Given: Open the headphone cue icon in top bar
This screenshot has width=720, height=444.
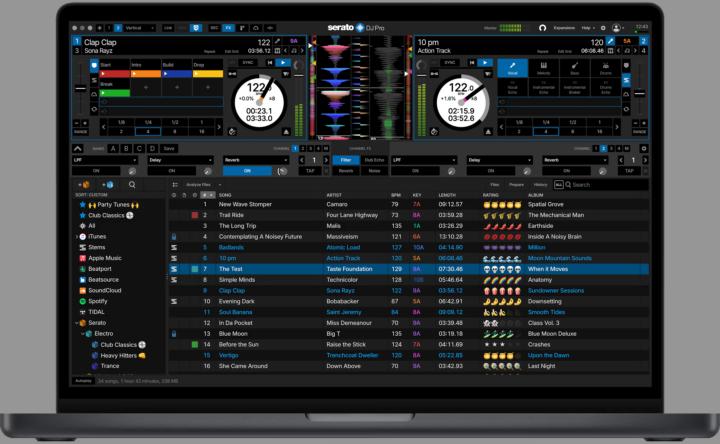Looking at the screenshot, I should (x=542, y=28).
